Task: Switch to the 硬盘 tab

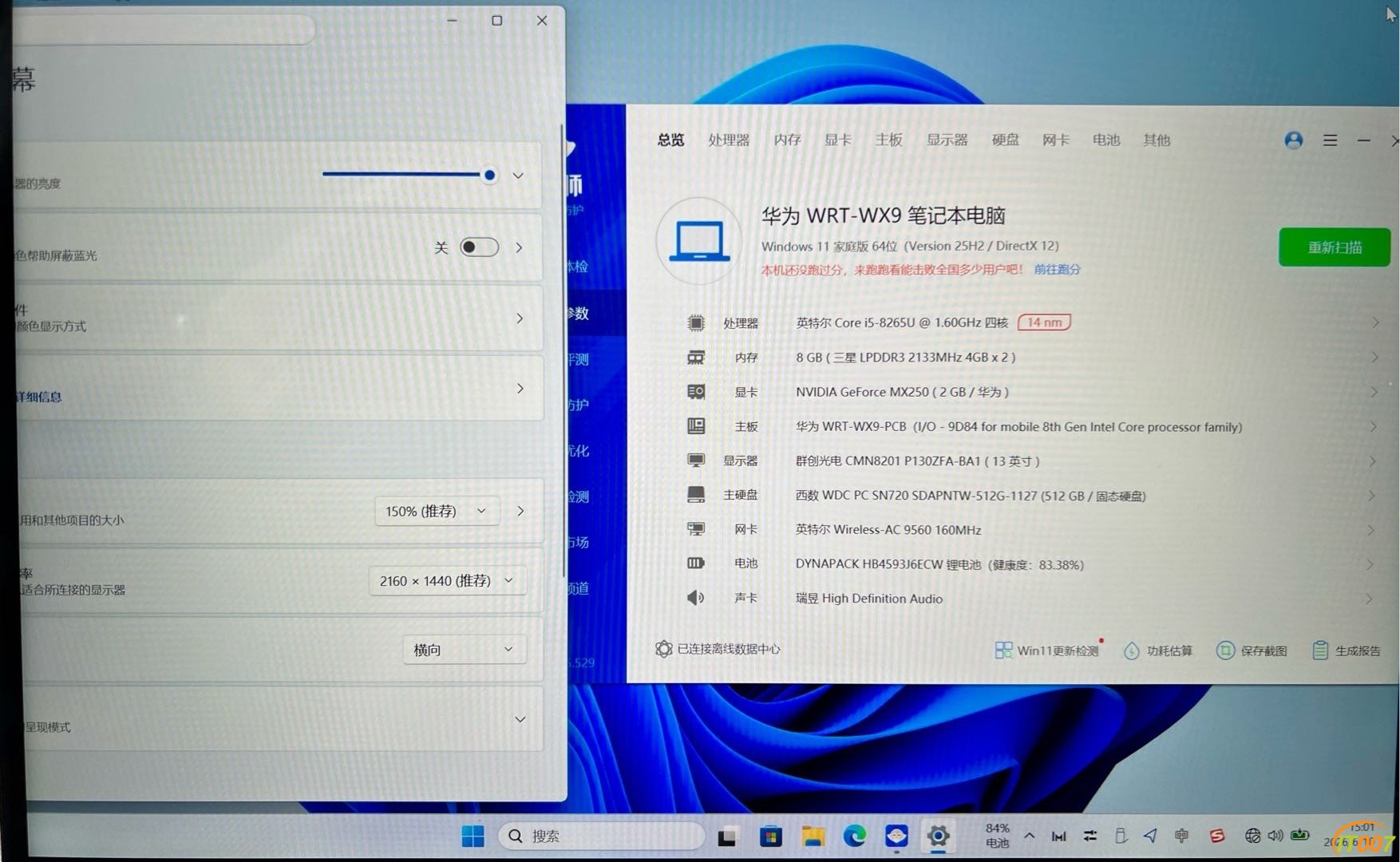Action: (x=1005, y=140)
